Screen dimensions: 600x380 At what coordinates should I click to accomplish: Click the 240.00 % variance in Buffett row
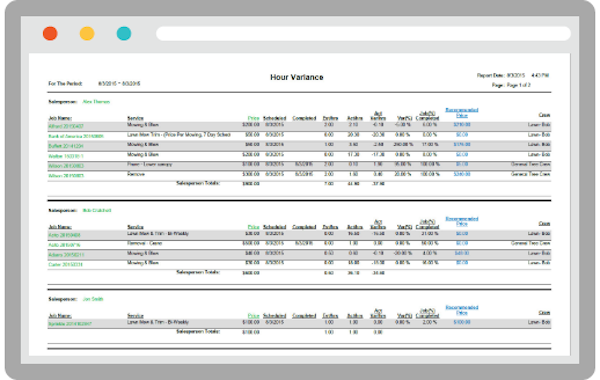pyautogui.click(x=403, y=145)
